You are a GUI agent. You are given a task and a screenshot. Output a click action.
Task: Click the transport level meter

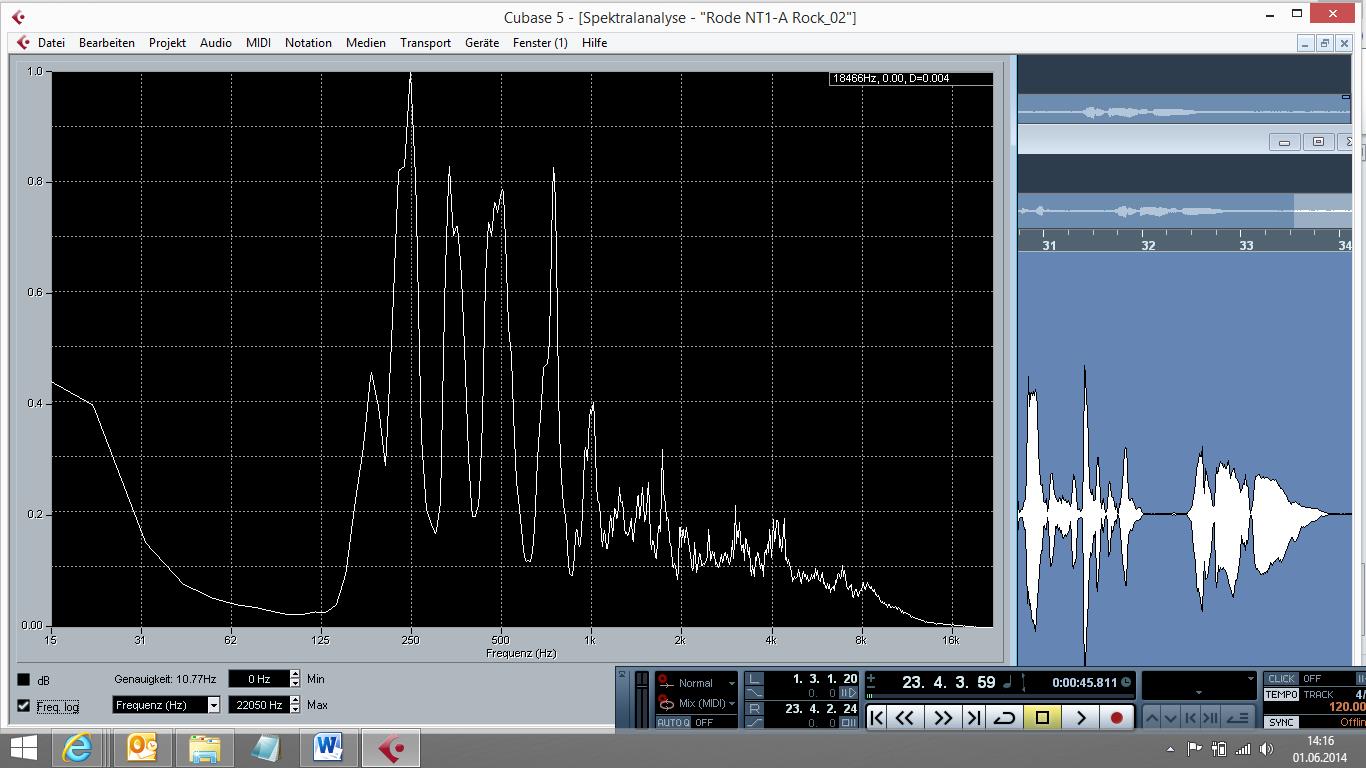[642, 700]
